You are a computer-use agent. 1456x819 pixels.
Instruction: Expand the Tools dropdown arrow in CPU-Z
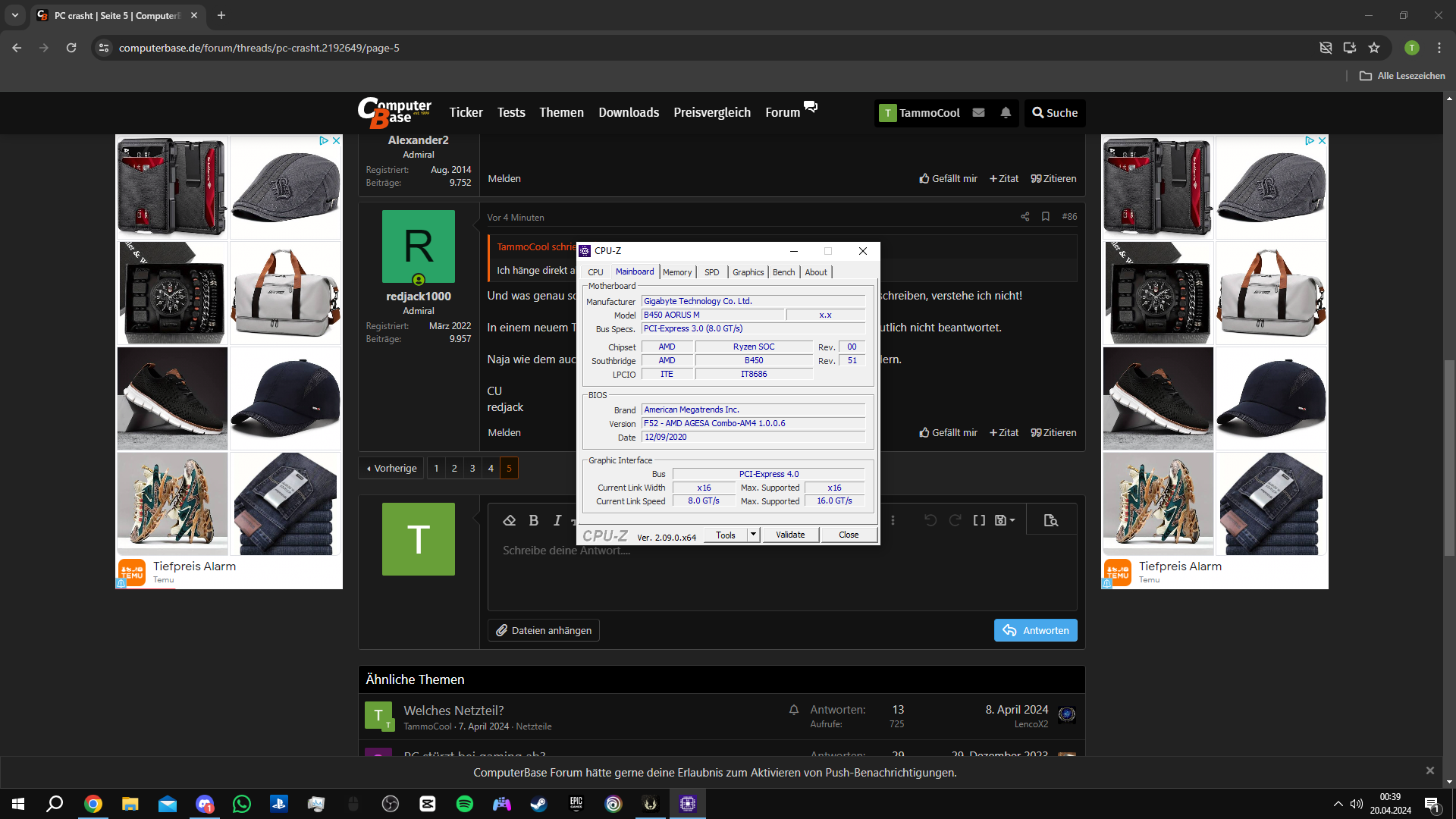[753, 535]
